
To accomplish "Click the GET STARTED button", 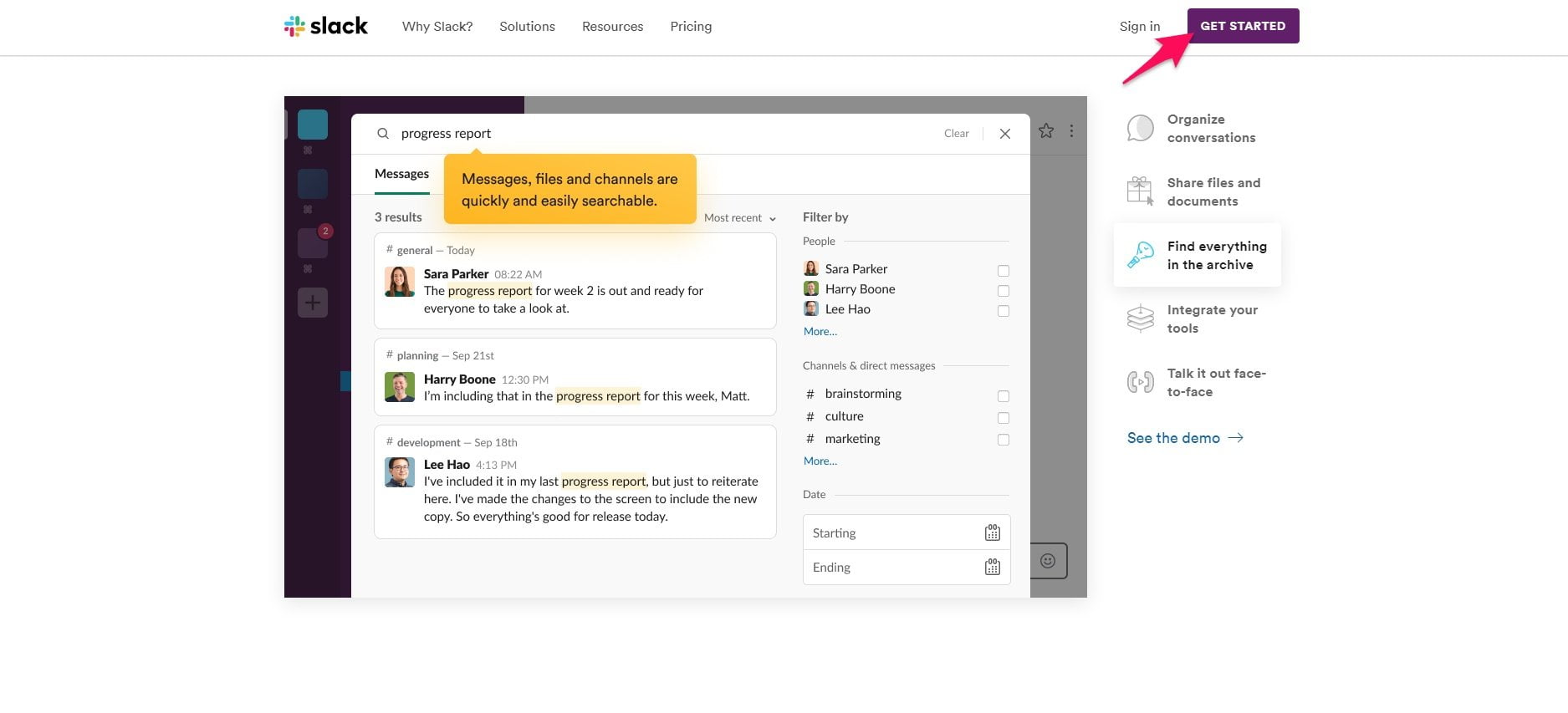I will [1243, 26].
